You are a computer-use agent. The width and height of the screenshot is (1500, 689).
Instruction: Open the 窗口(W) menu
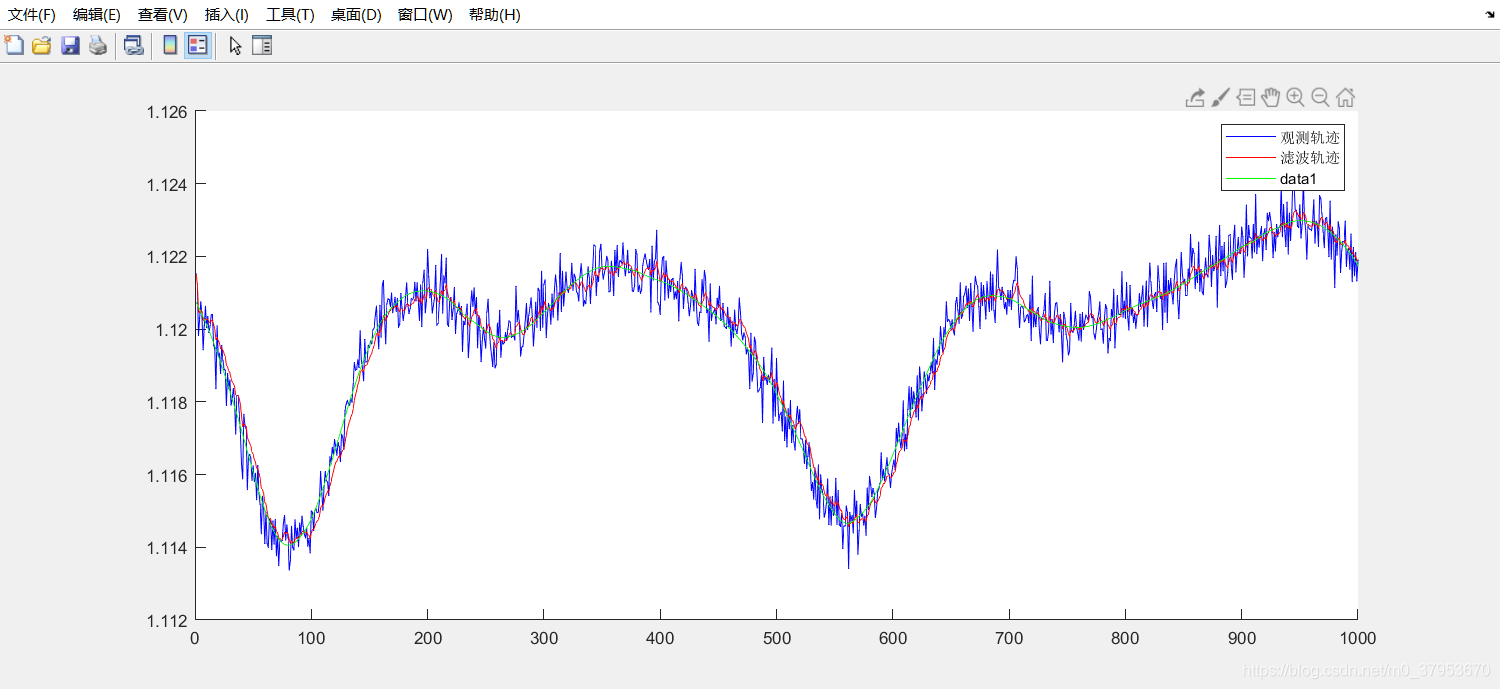425,15
